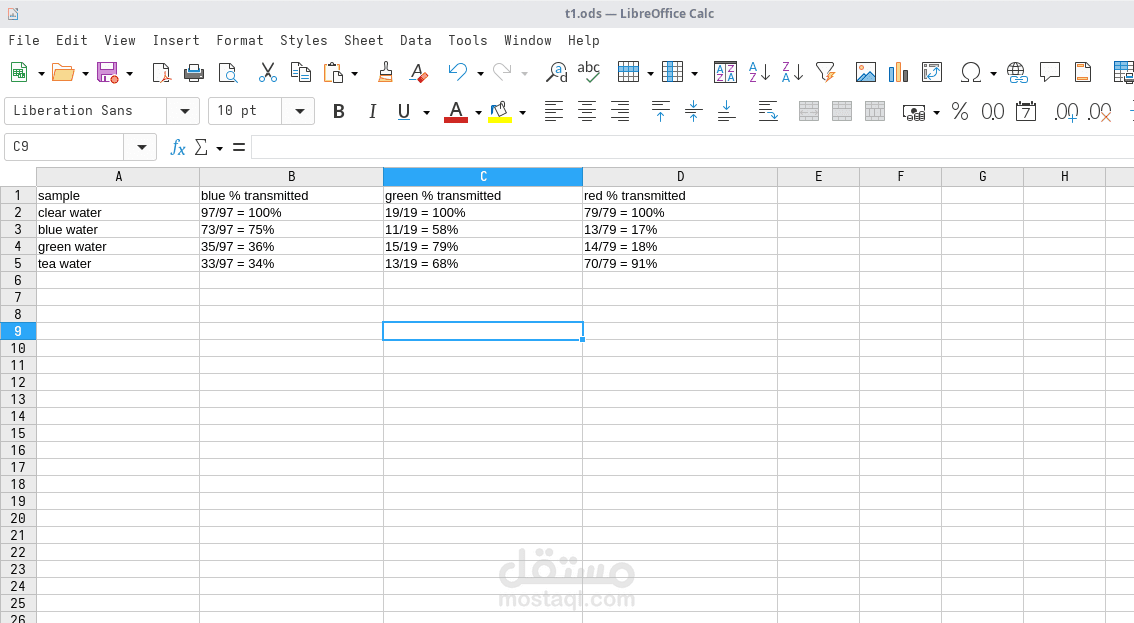Sort ascending A to Z

[759, 72]
